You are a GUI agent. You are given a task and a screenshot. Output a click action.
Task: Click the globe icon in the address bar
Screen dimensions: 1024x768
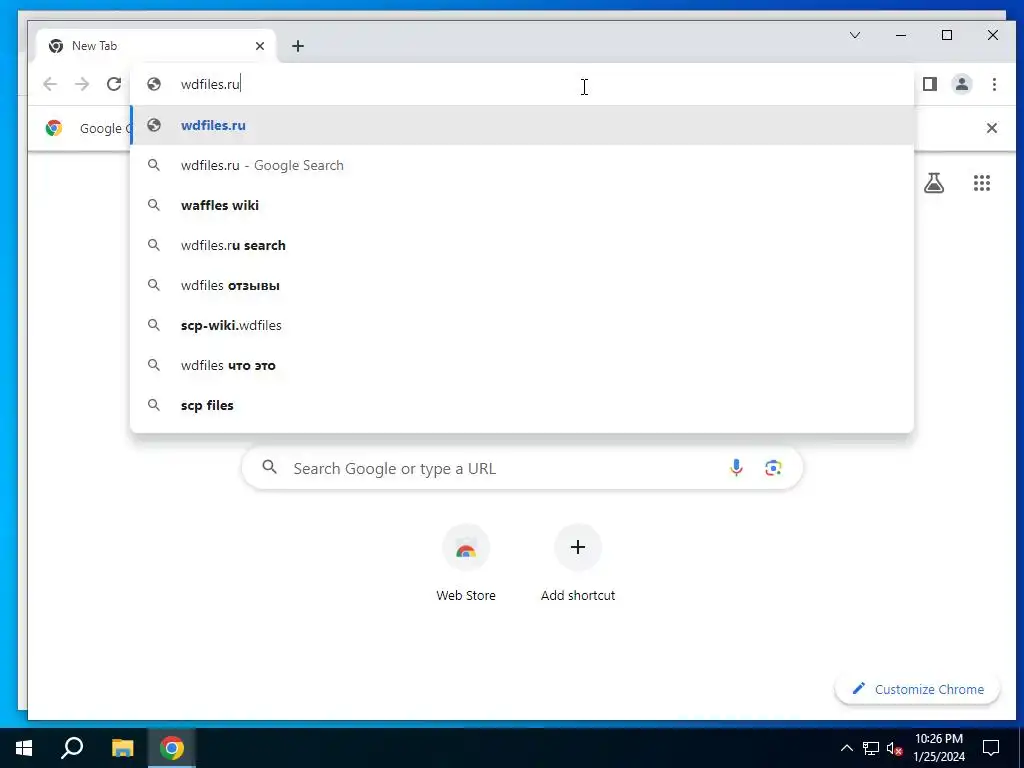tap(153, 84)
